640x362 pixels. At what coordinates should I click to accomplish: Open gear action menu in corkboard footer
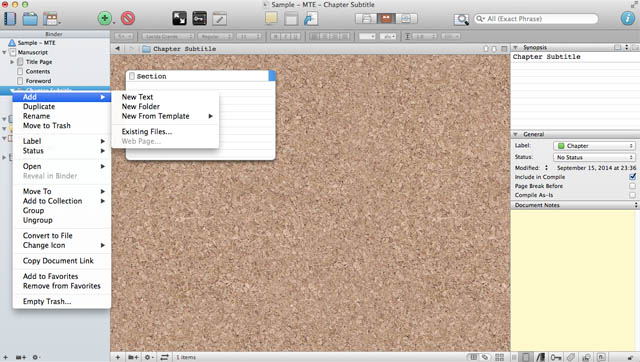149,357
